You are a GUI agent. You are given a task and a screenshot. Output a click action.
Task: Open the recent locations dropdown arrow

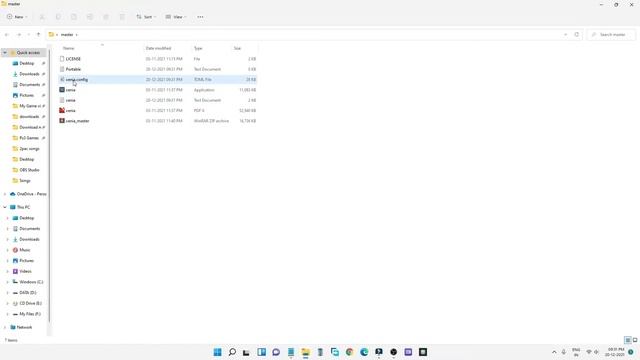(28, 35)
